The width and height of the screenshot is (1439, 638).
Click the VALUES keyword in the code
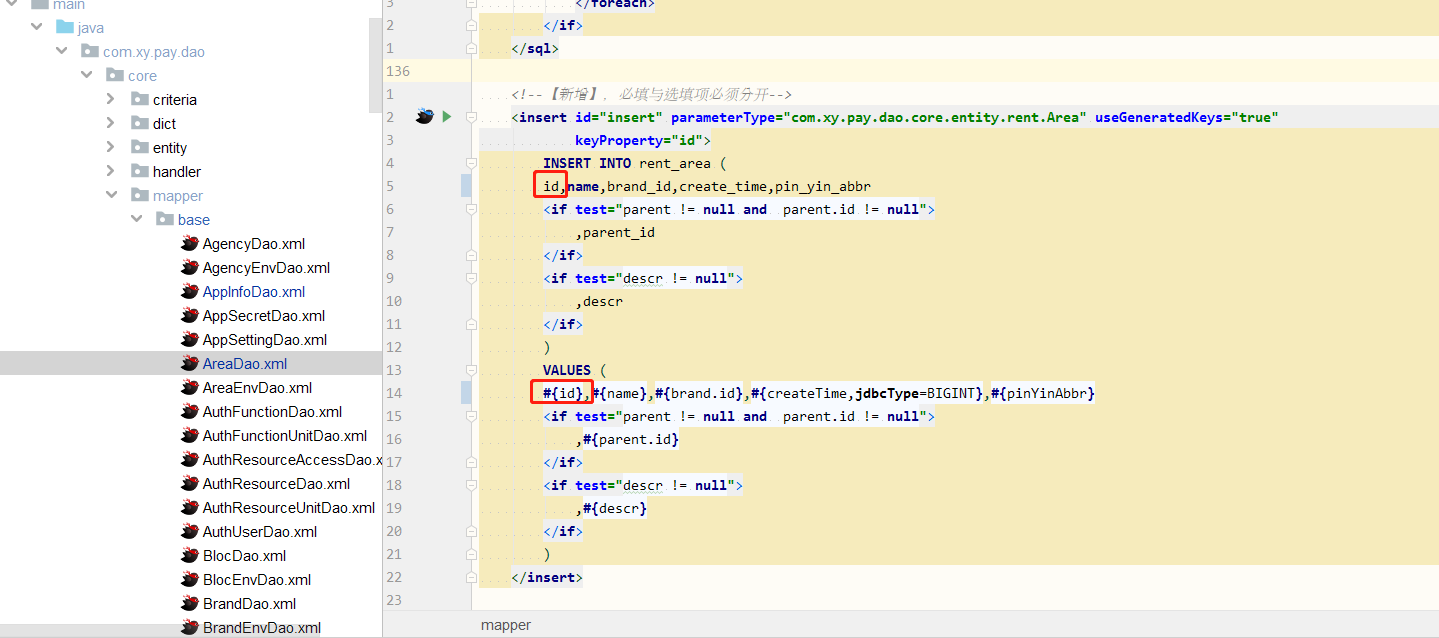(567, 370)
